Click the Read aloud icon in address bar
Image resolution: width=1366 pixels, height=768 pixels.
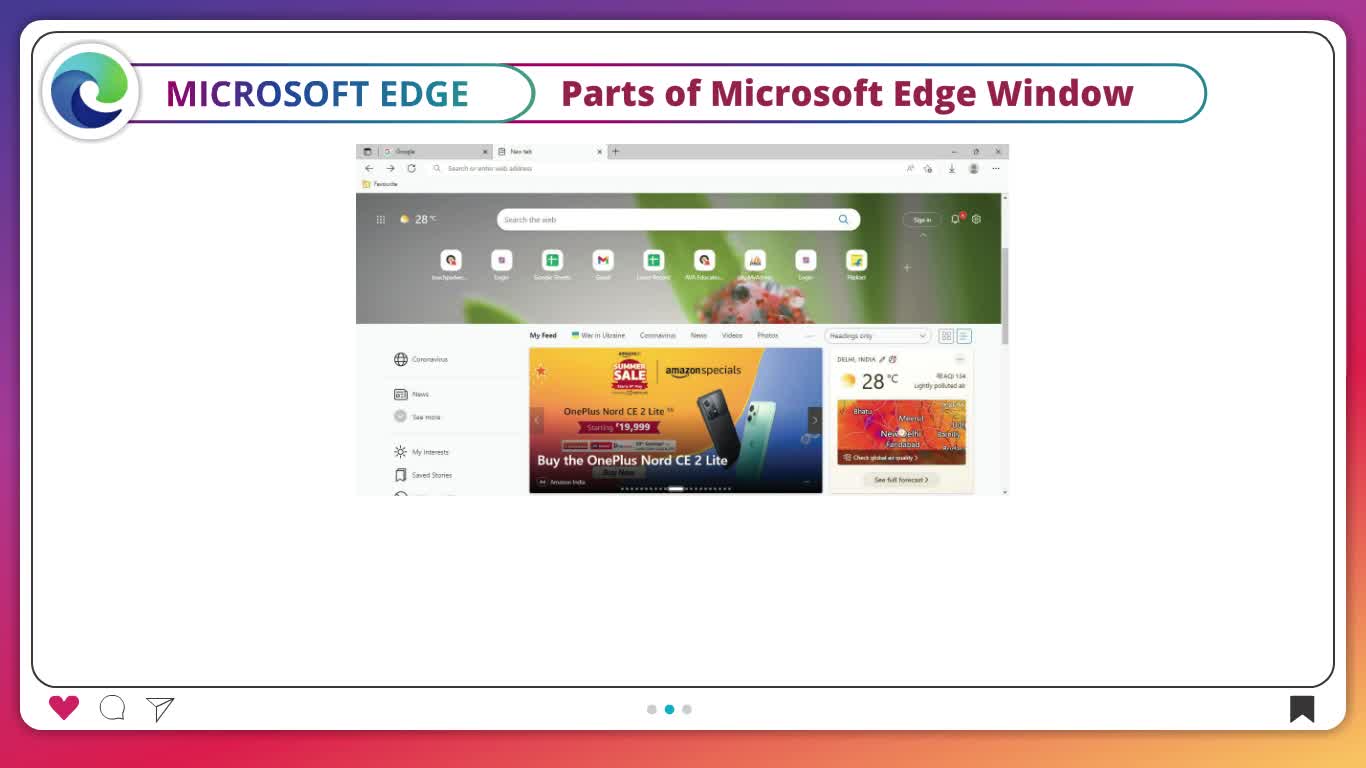coord(910,168)
